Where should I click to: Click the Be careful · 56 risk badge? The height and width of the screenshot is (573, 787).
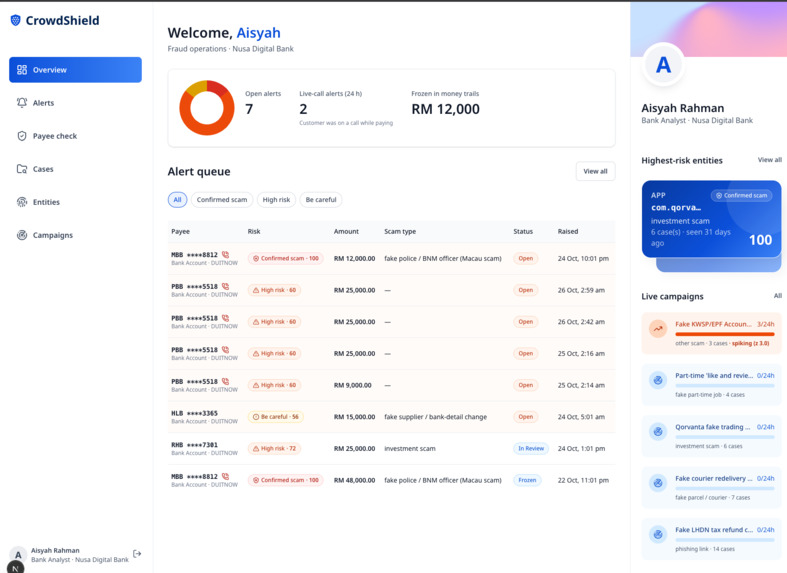[276, 417]
